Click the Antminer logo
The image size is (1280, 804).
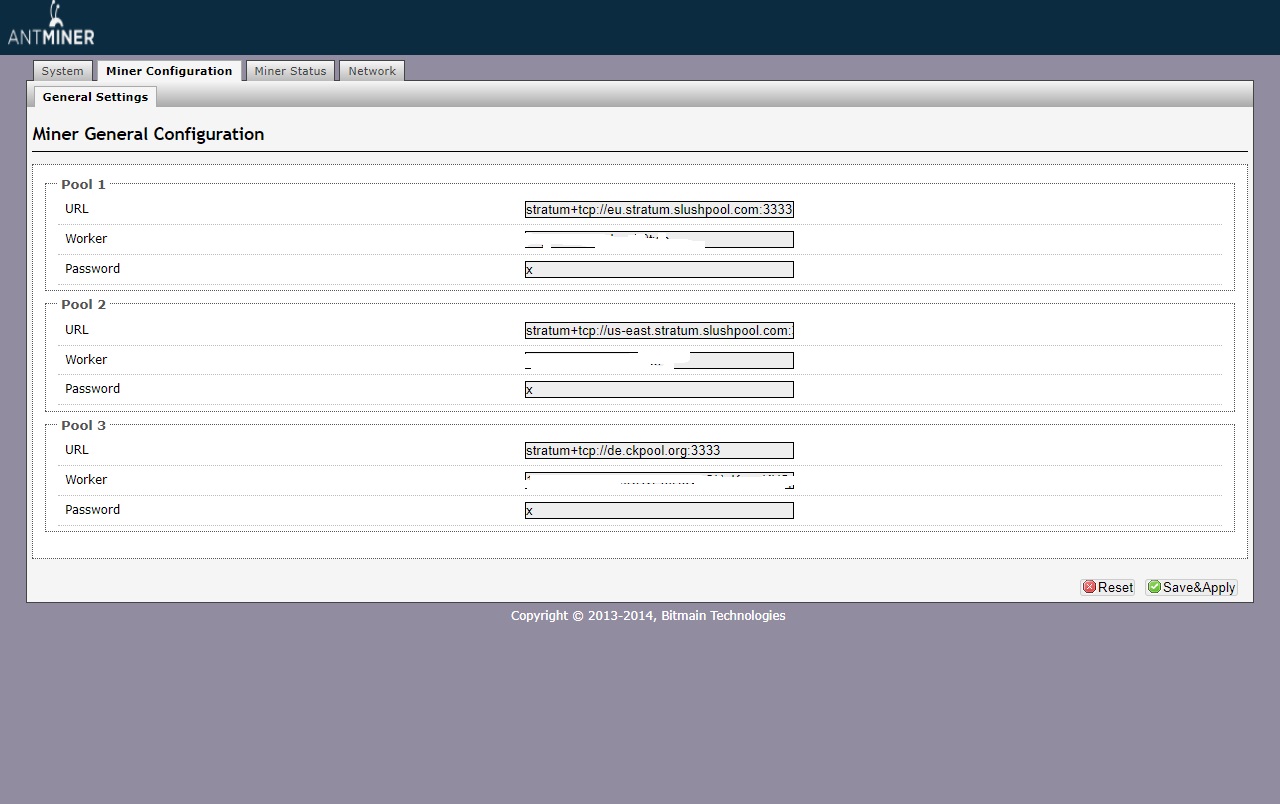coord(51,25)
